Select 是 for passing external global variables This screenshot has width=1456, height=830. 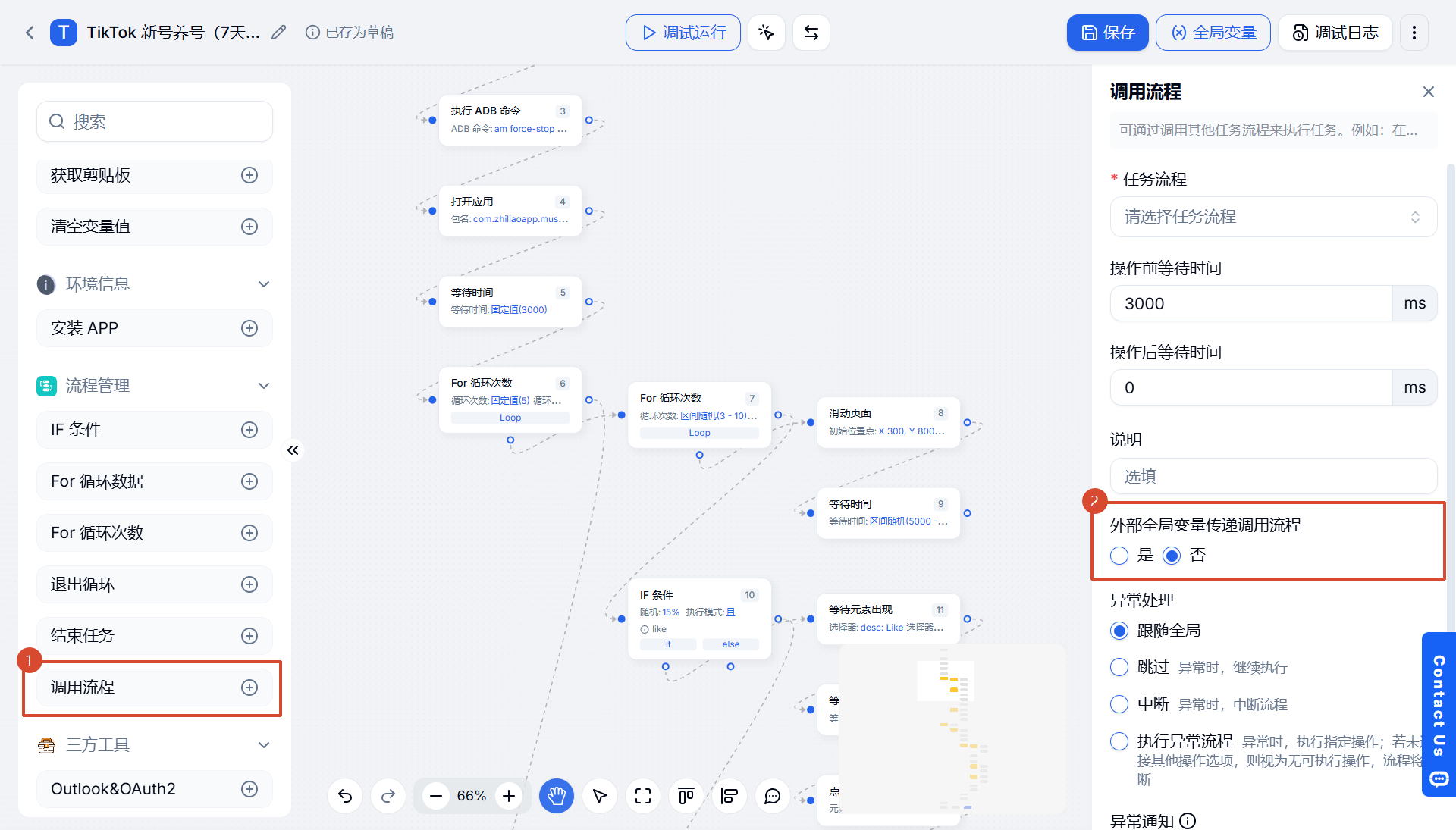click(x=1119, y=556)
